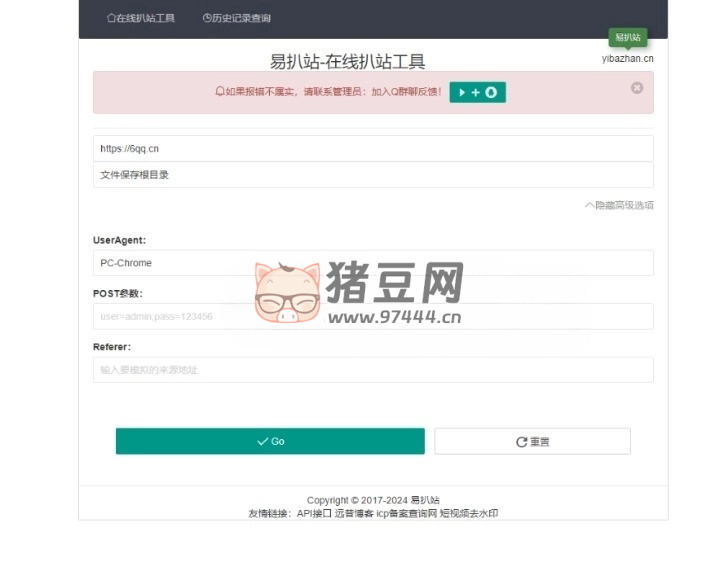Click the pig mascot watermark logo
Image resolution: width=720 pixels, height=584 pixels.
point(287,292)
